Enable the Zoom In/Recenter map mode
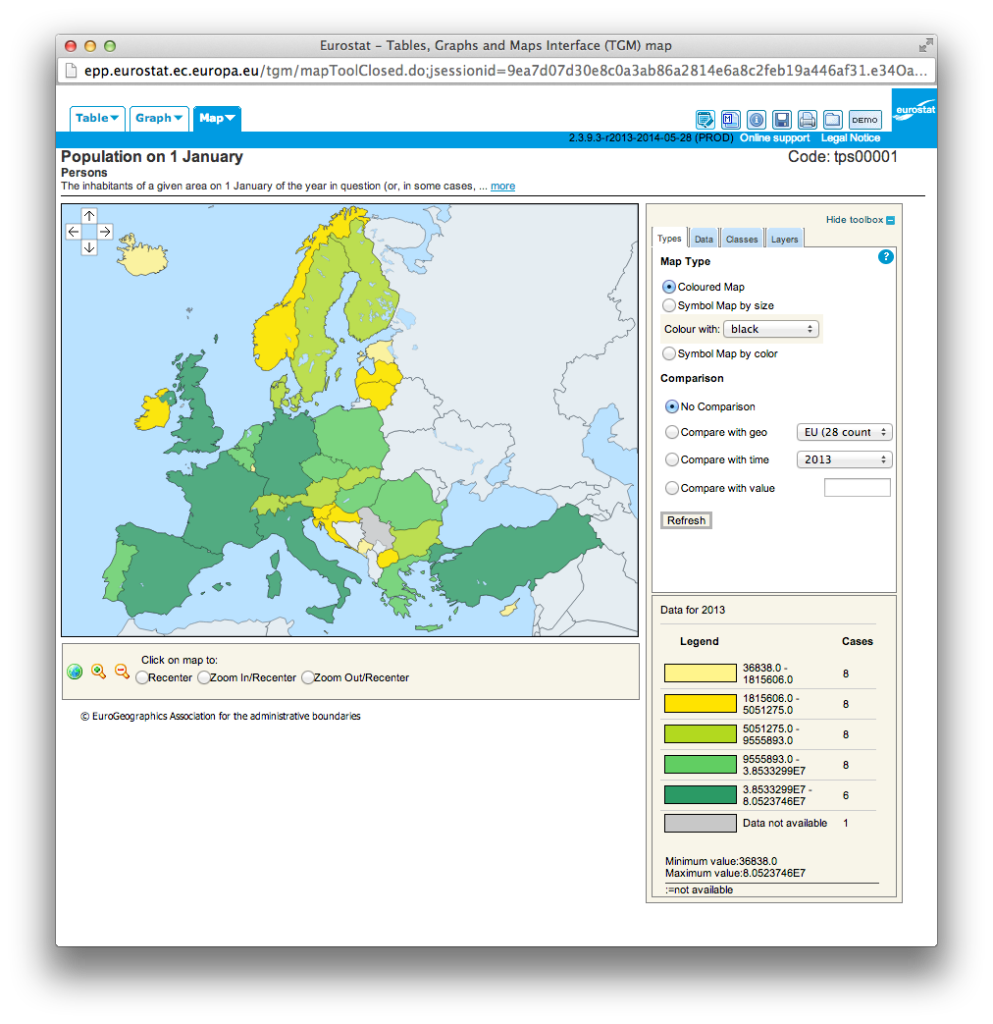Screen dimensions: 993x1024 point(204,678)
